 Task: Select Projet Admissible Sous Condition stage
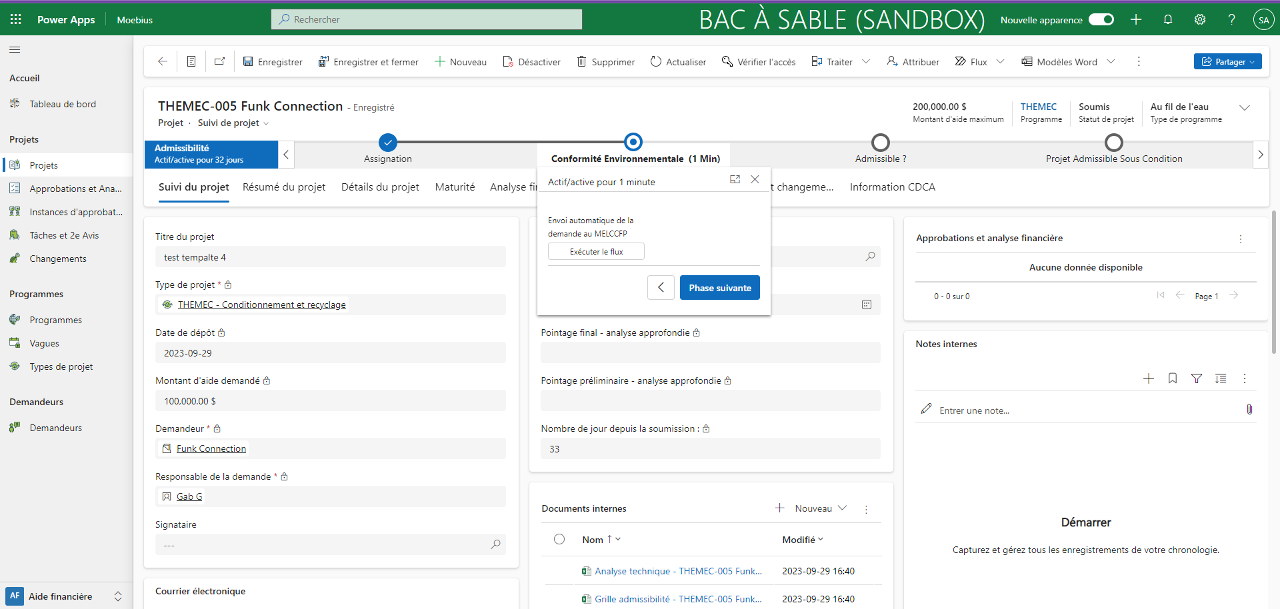1114,143
